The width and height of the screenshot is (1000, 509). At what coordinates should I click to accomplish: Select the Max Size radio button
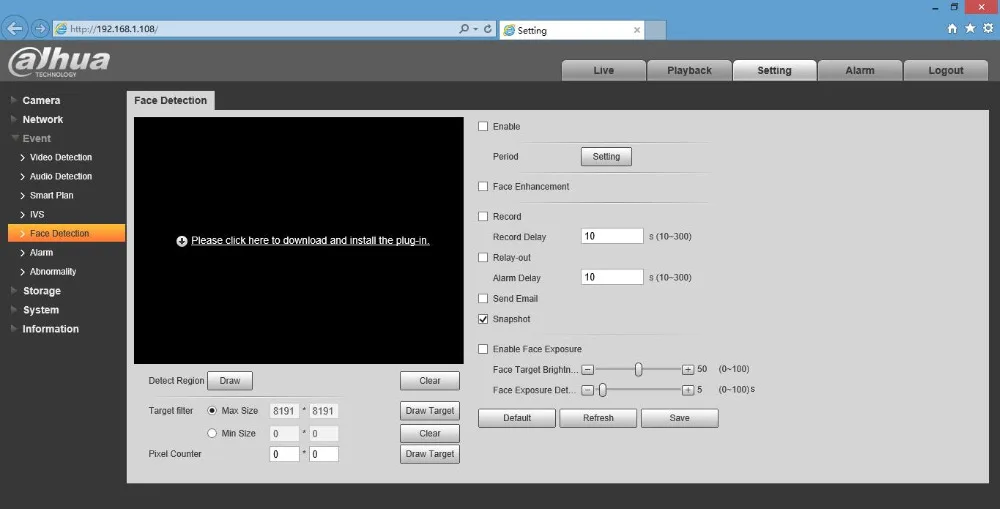coord(212,411)
